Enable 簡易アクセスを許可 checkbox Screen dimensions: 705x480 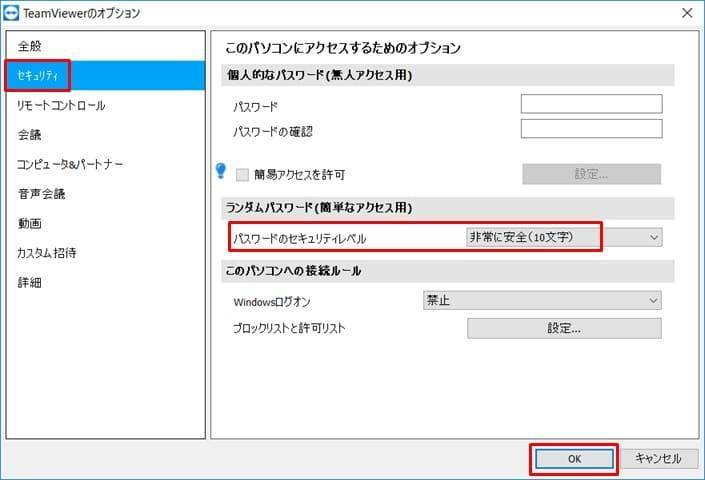pyautogui.click(x=242, y=174)
